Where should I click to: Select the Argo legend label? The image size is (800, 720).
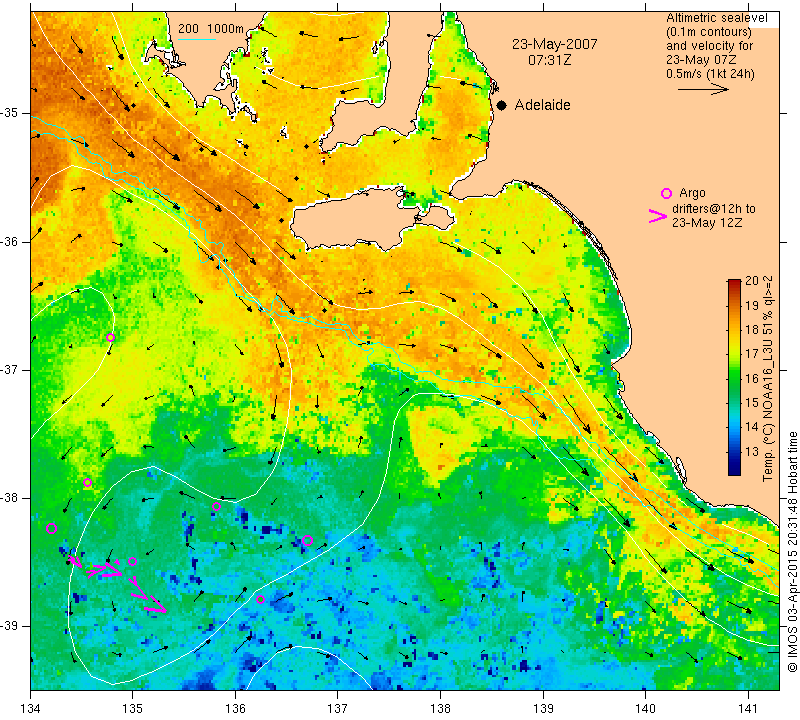point(692,193)
